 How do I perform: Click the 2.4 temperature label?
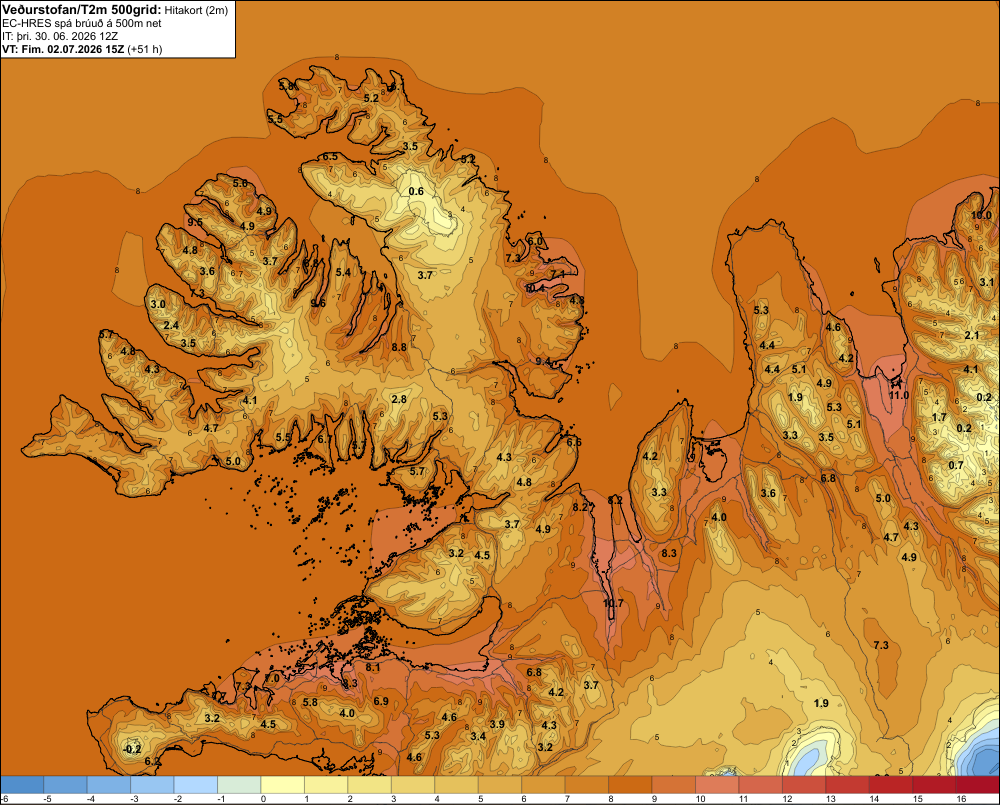point(171,325)
